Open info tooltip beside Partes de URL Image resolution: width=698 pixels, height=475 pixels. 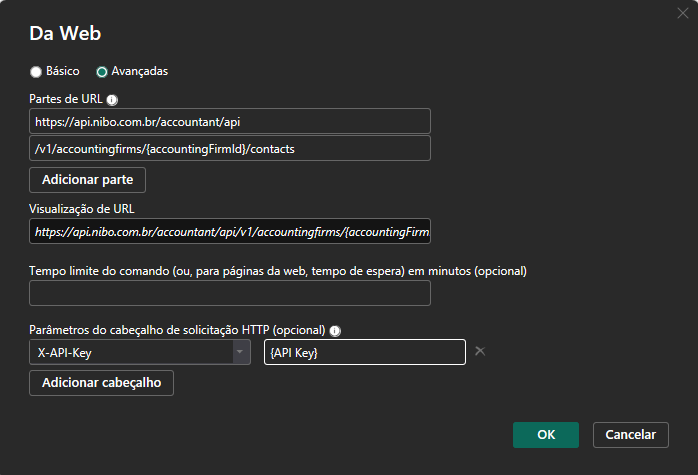click(112, 100)
